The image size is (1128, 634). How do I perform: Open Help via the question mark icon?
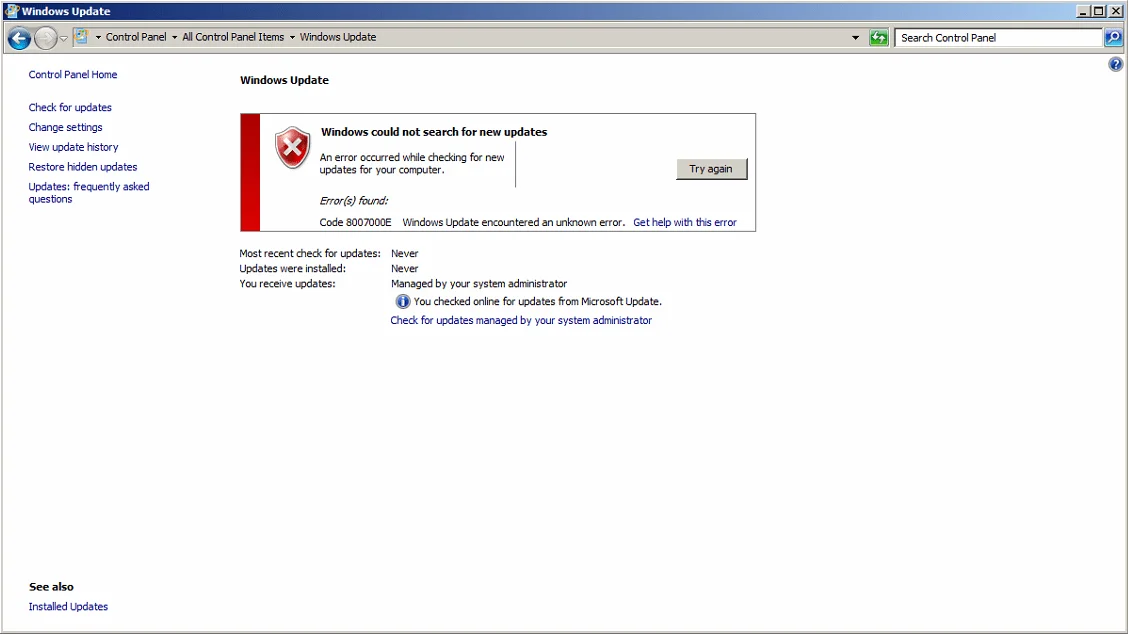click(1115, 63)
